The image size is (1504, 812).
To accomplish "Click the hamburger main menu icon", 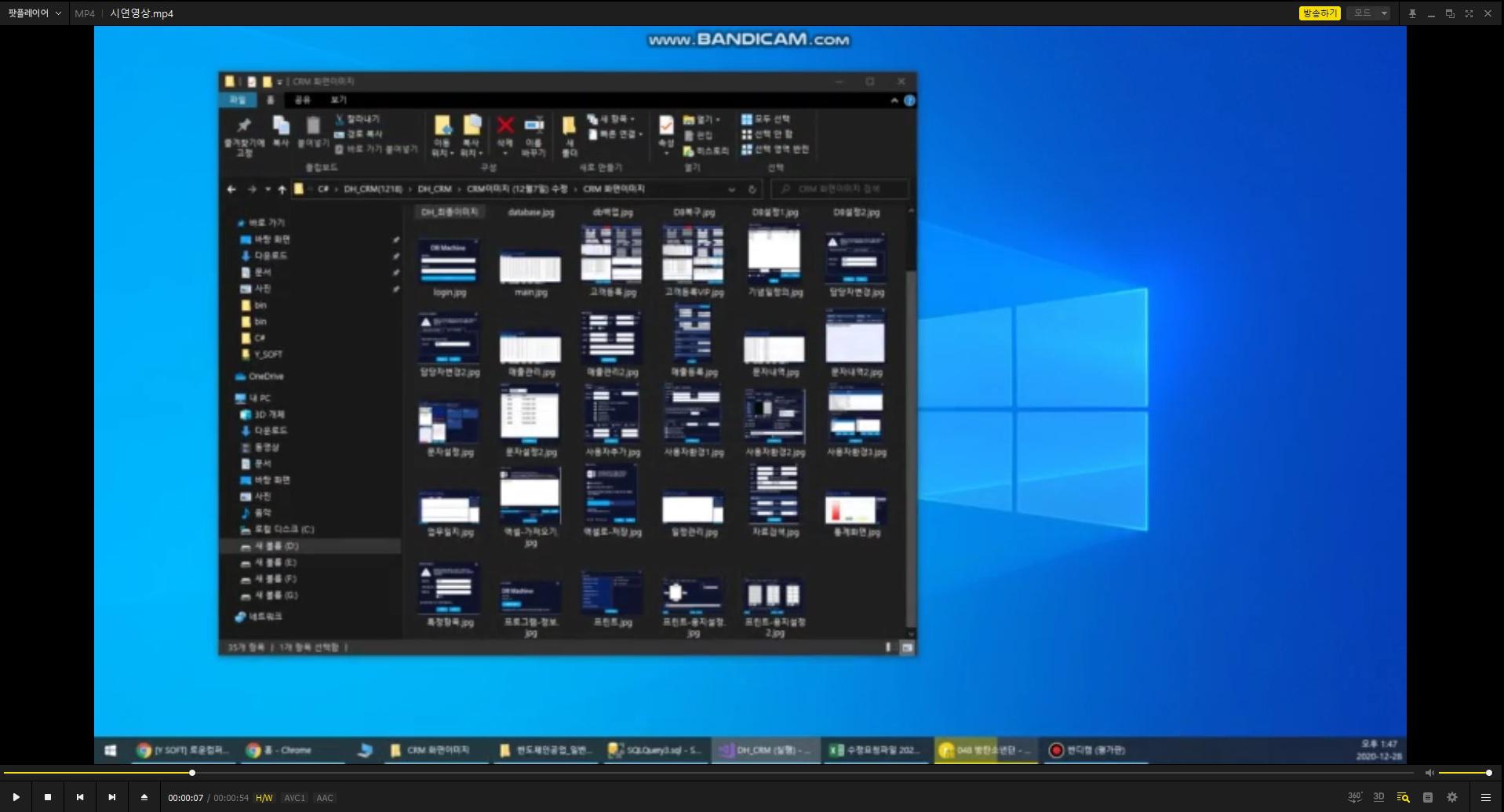I will pyautogui.click(x=1485, y=797).
